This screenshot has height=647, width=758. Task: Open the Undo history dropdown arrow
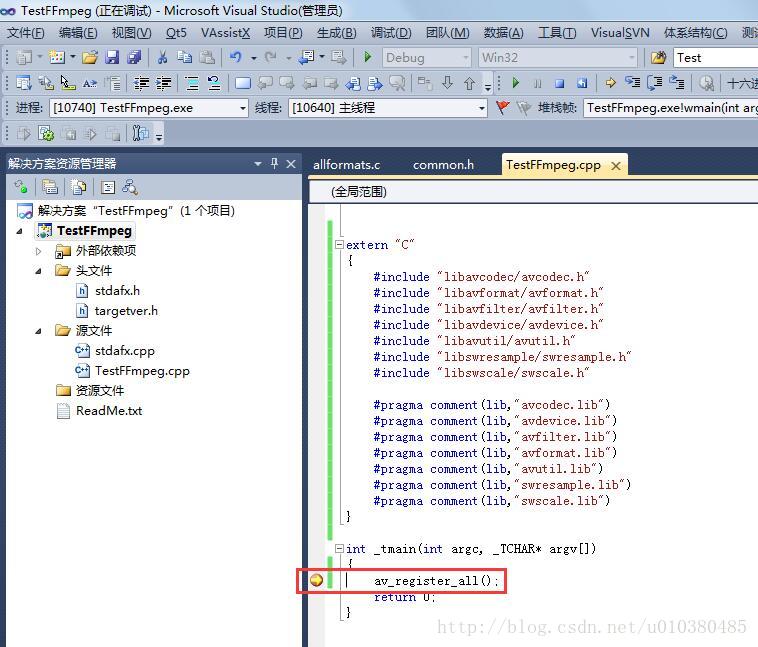[253, 58]
